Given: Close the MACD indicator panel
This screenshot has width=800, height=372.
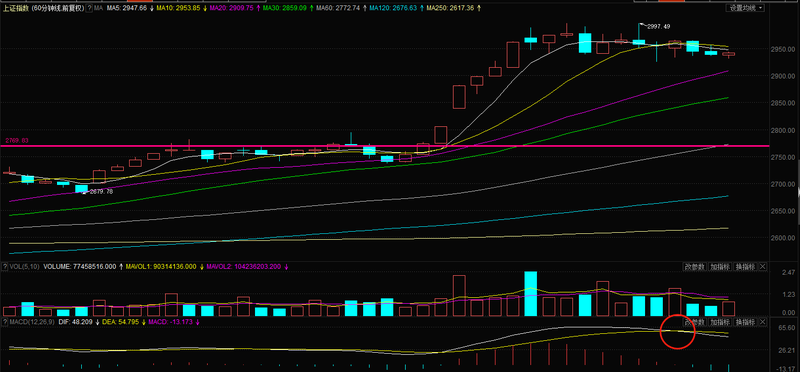Looking at the screenshot, I should (x=763, y=323).
